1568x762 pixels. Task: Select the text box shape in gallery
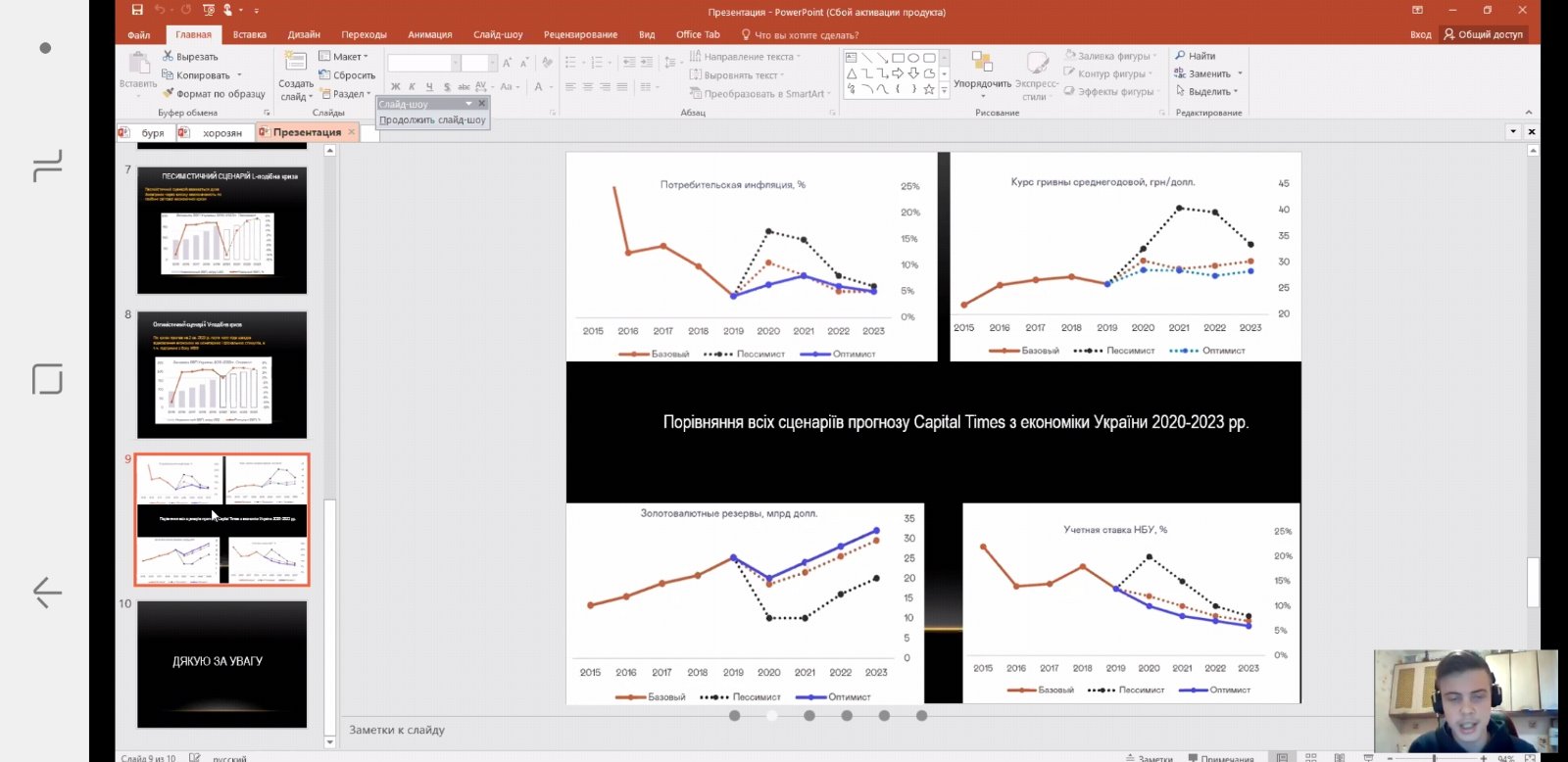coord(851,58)
